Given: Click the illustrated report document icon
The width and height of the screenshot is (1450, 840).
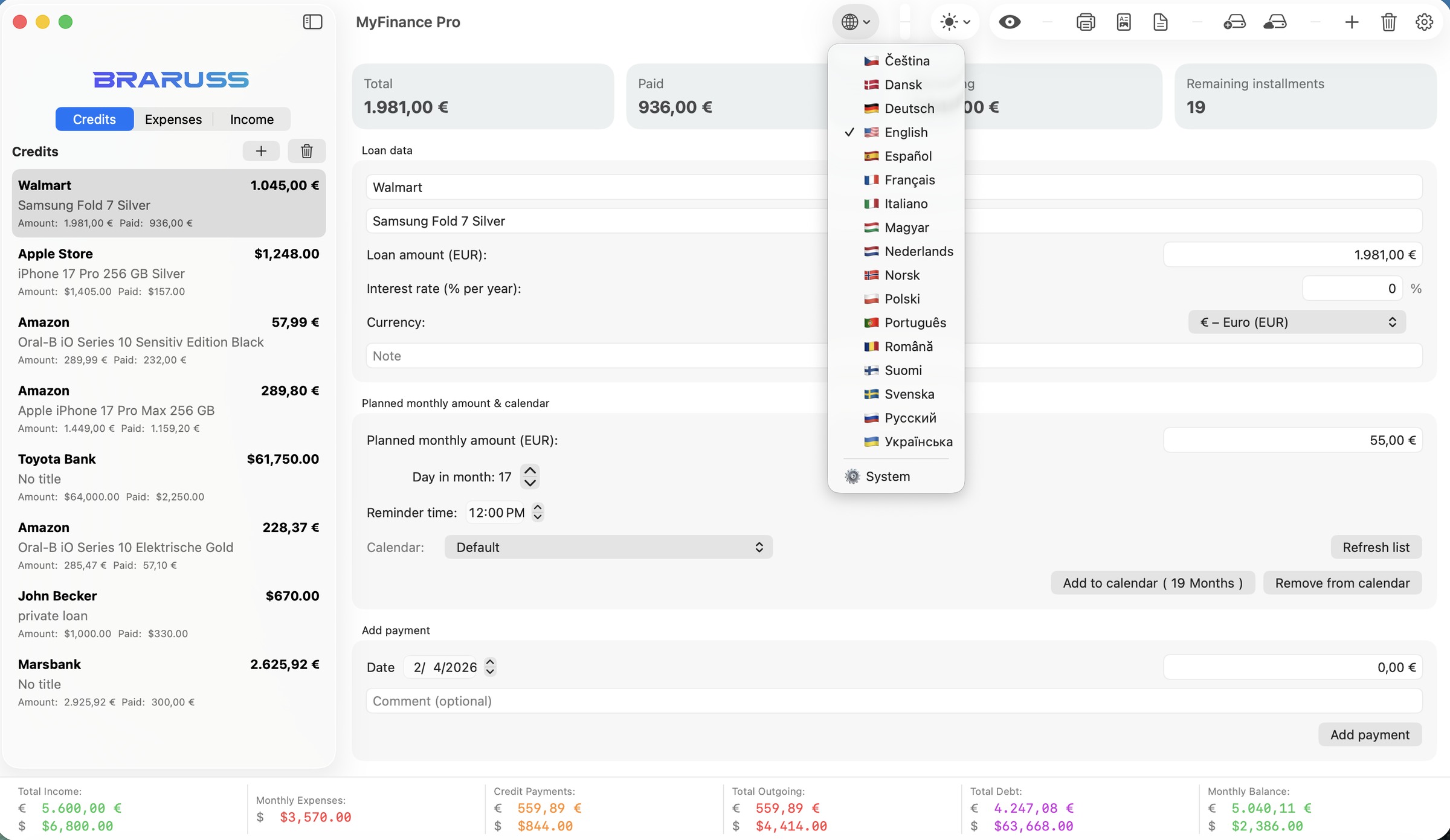Looking at the screenshot, I should pos(1123,22).
